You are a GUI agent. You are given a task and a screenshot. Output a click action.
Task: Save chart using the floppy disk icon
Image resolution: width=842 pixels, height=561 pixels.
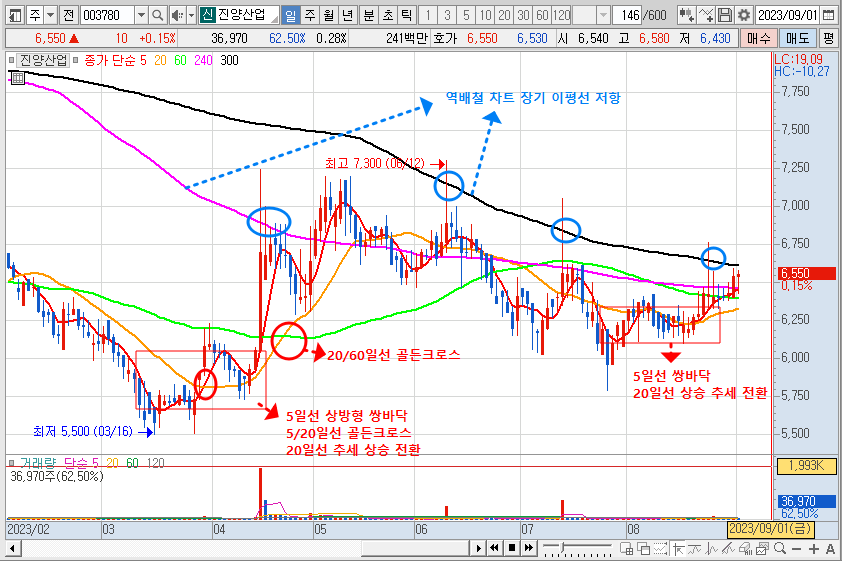pos(725,15)
